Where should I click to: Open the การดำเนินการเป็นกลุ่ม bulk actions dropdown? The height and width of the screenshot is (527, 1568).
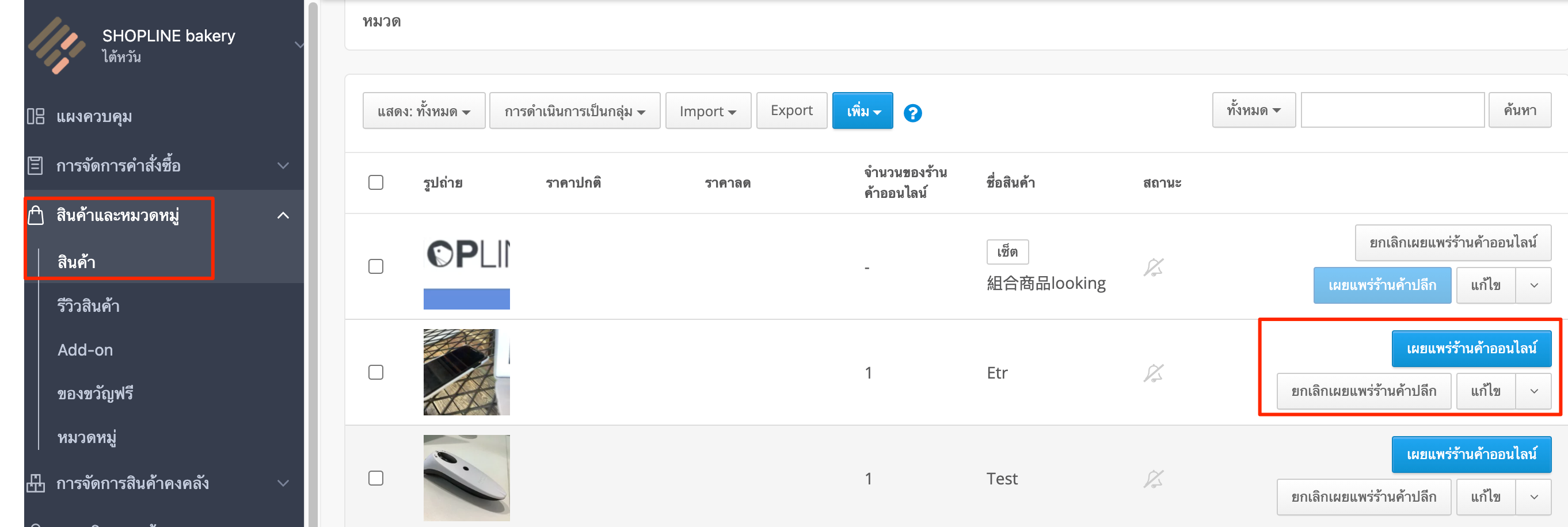pyautogui.click(x=574, y=111)
